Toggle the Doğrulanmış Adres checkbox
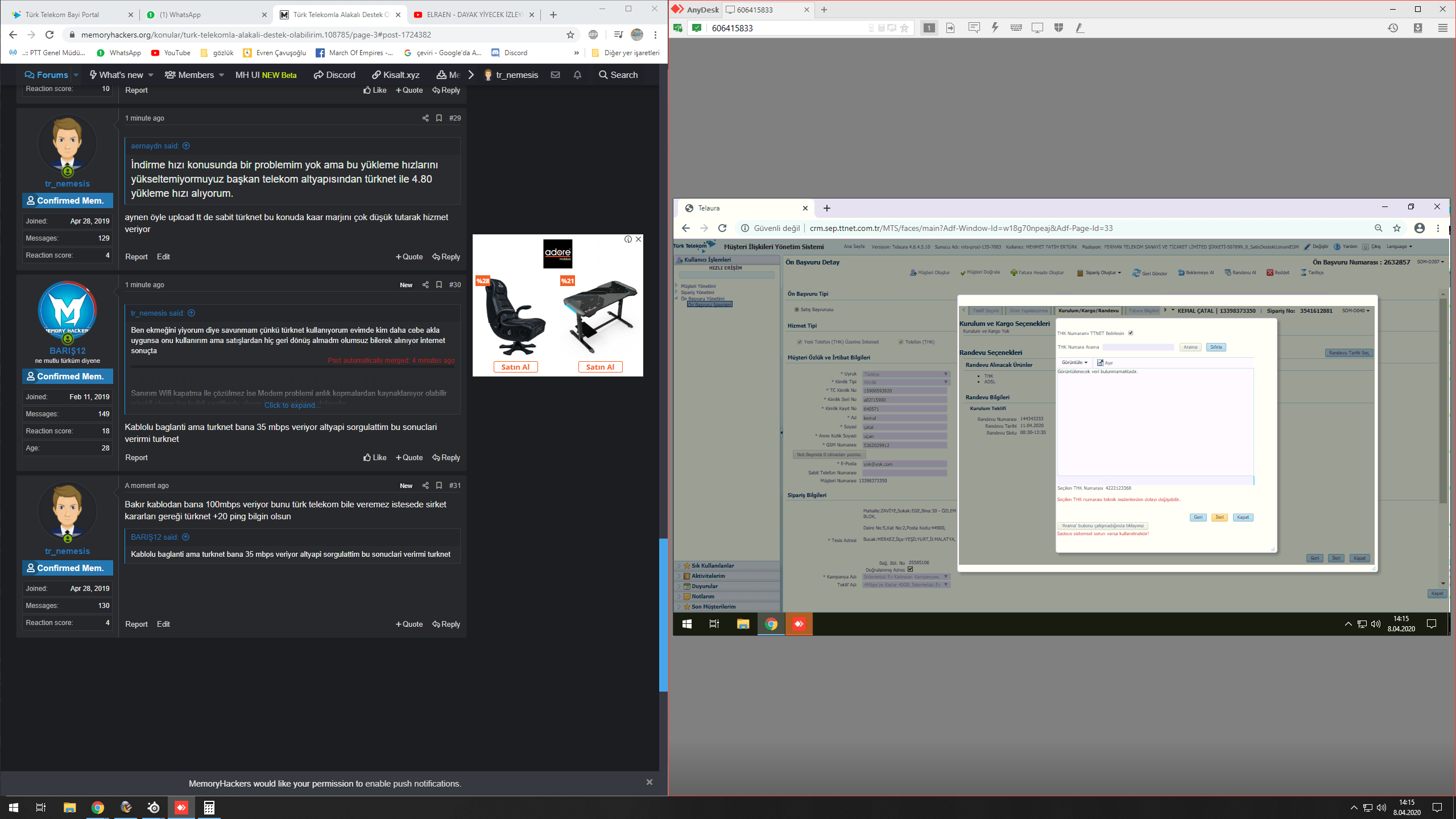 (x=911, y=569)
